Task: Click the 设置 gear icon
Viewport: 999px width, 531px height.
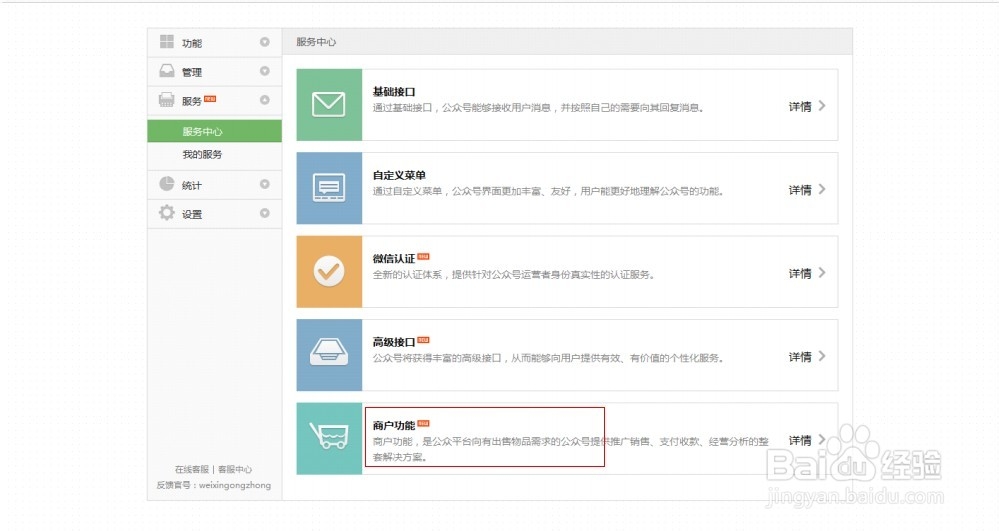Action: point(166,212)
